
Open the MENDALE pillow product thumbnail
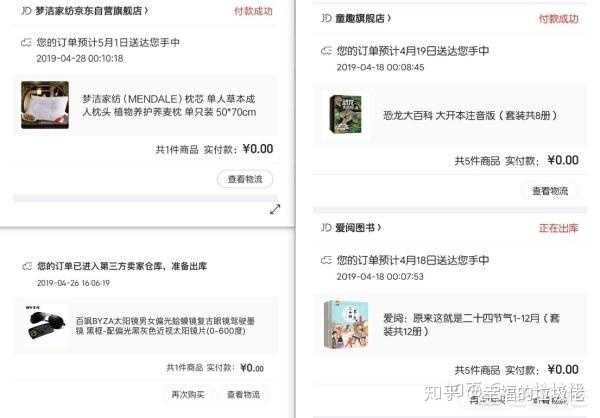point(45,105)
